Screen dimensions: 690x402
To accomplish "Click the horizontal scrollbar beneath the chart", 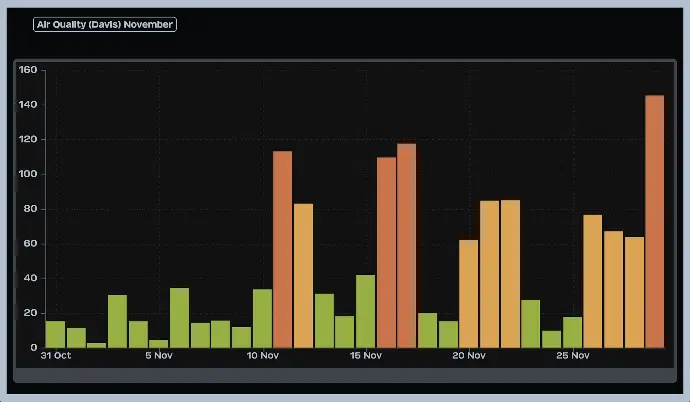I will pyautogui.click(x=345, y=375).
